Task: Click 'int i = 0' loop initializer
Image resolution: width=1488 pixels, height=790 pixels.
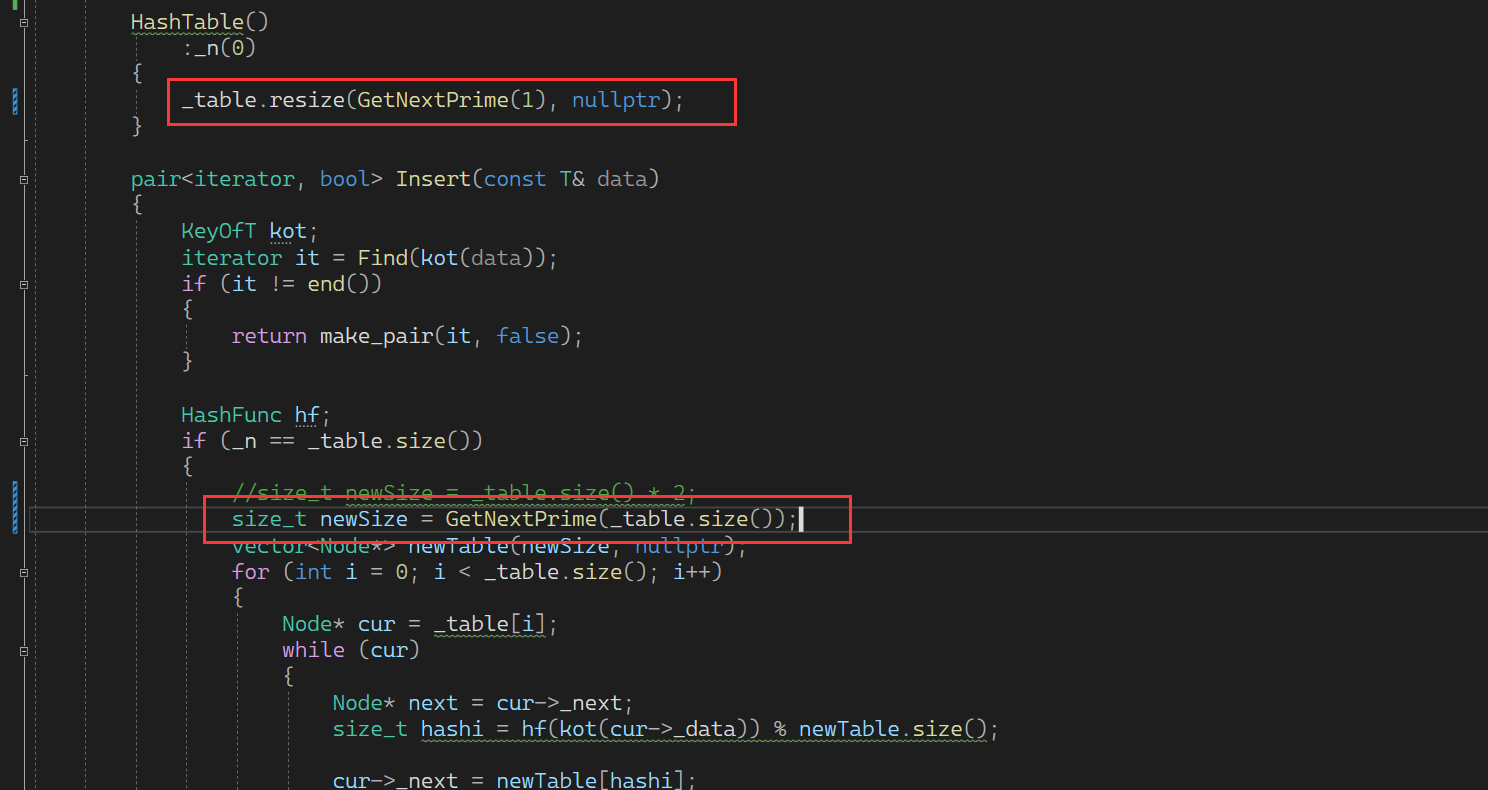Action: [x=351, y=572]
